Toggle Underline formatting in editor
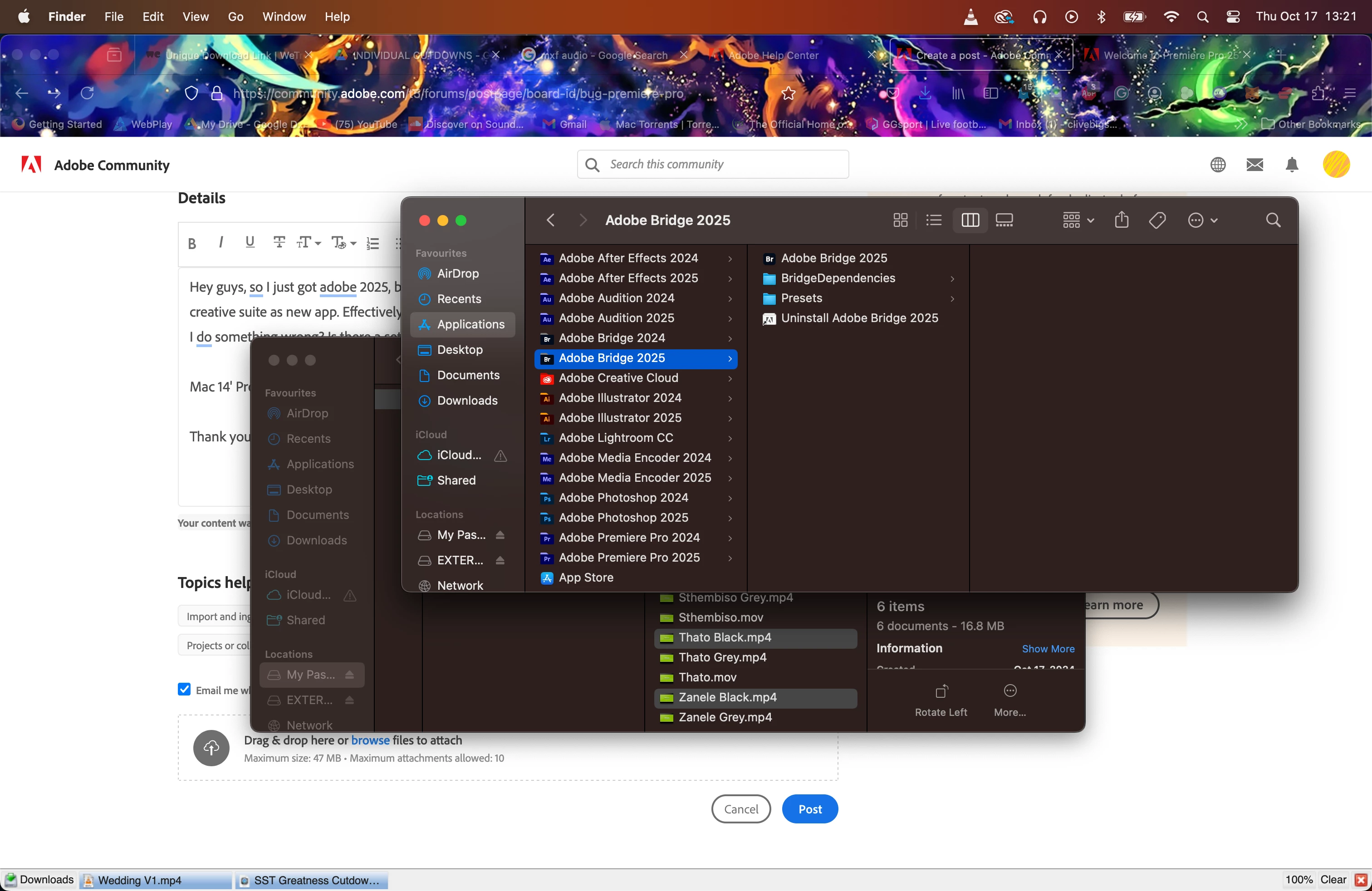 coord(250,242)
